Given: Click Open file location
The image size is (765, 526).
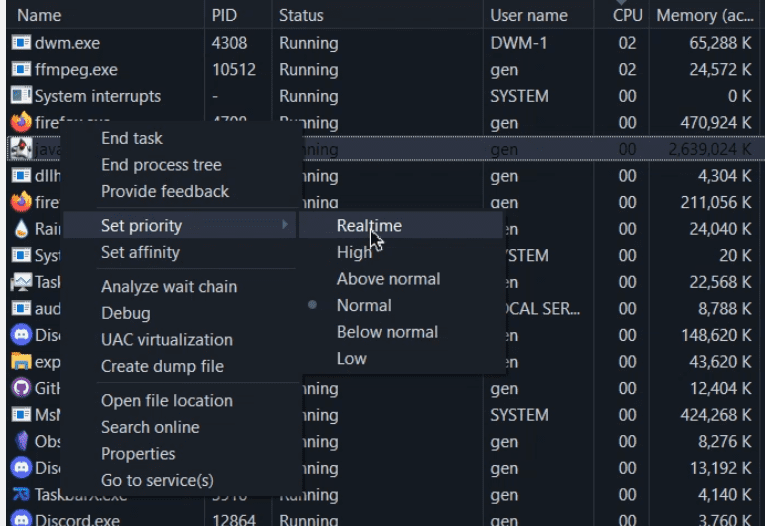Looking at the screenshot, I should coord(166,401).
